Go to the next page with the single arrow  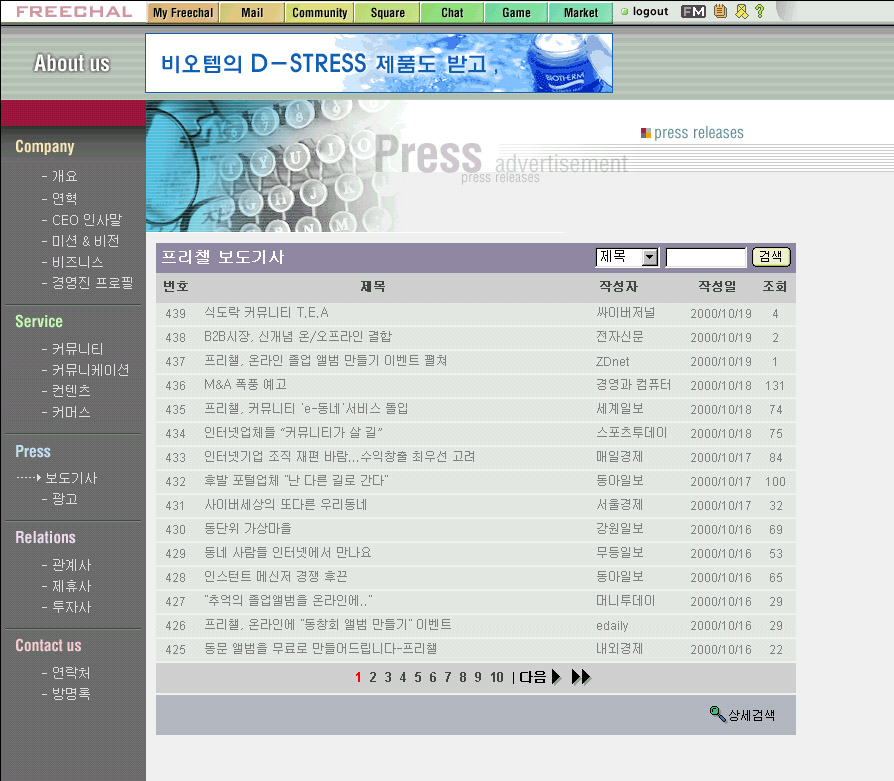pos(556,677)
